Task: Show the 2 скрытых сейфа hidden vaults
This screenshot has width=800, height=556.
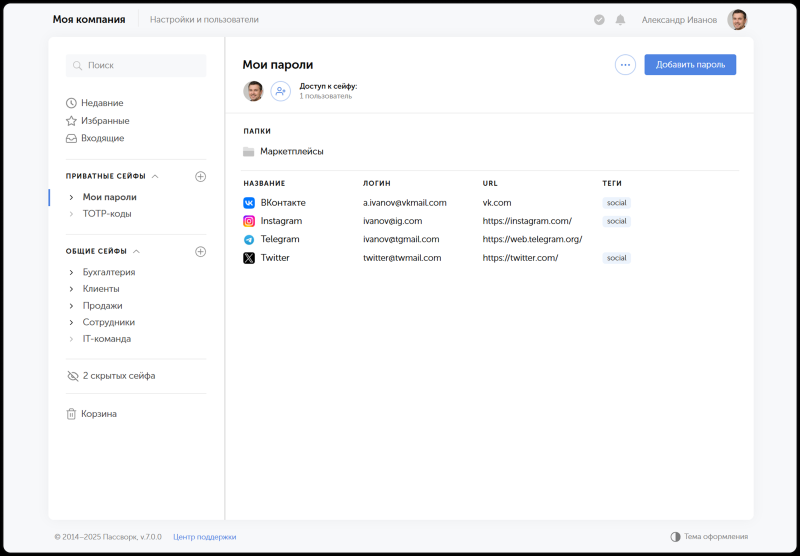Action: point(111,376)
